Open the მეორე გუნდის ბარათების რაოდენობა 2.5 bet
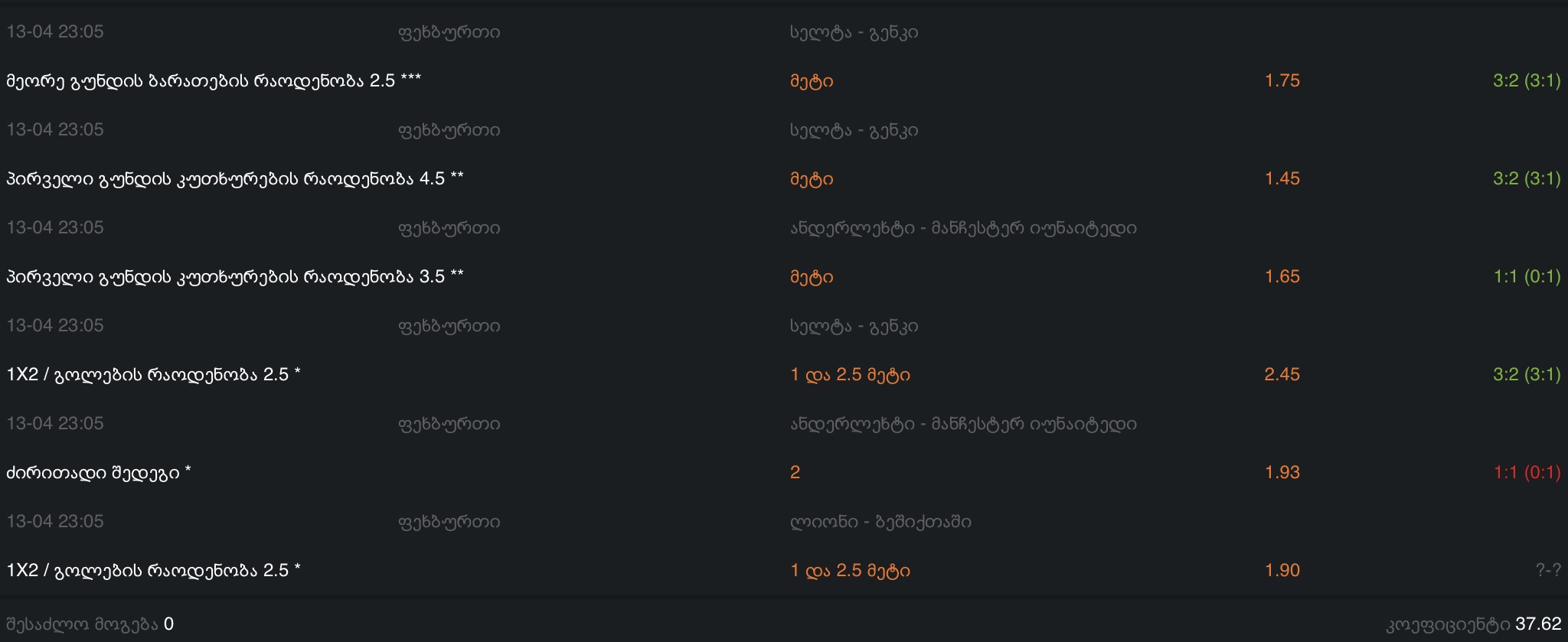 click(x=214, y=81)
